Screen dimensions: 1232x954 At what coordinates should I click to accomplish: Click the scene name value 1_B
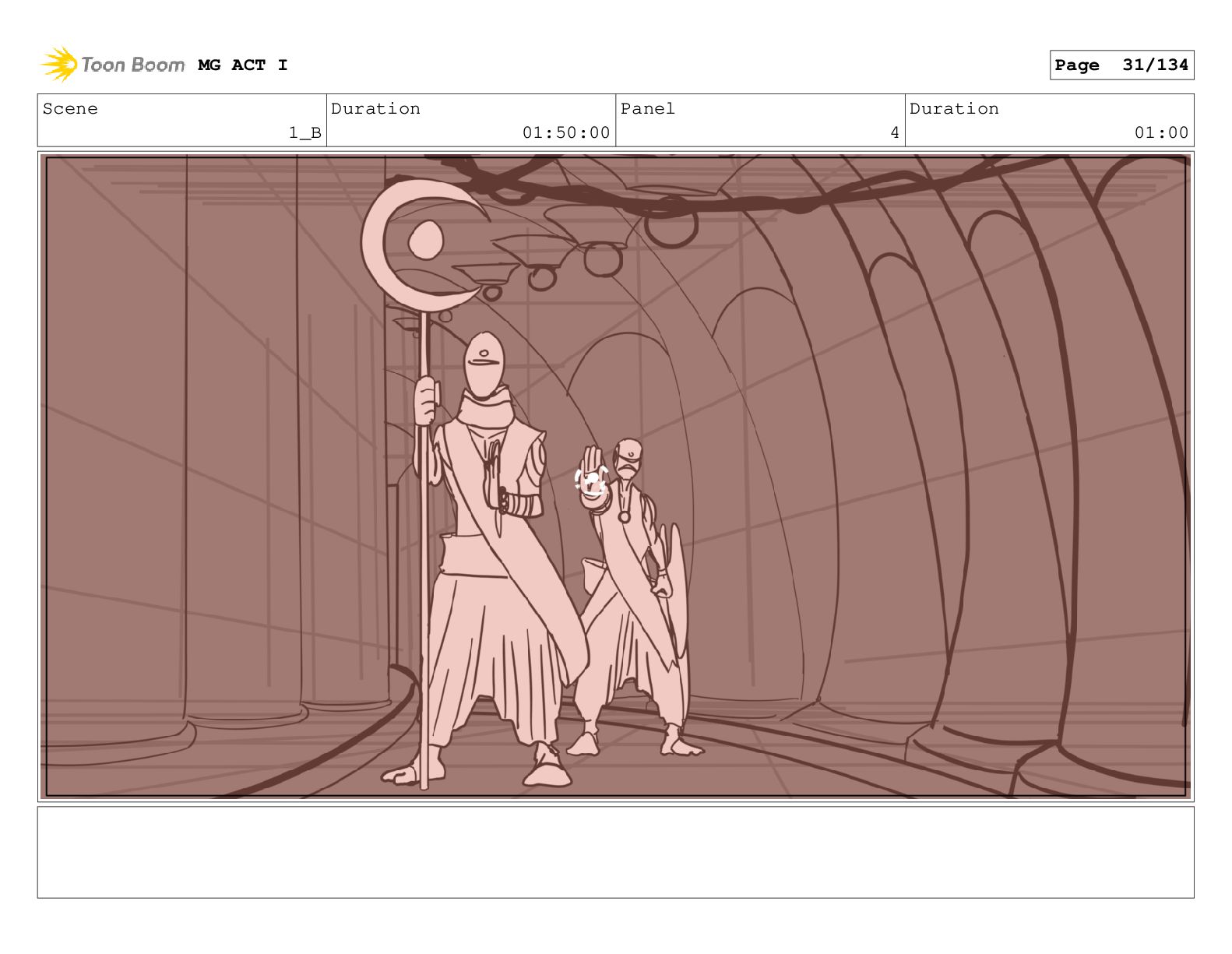(x=304, y=133)
